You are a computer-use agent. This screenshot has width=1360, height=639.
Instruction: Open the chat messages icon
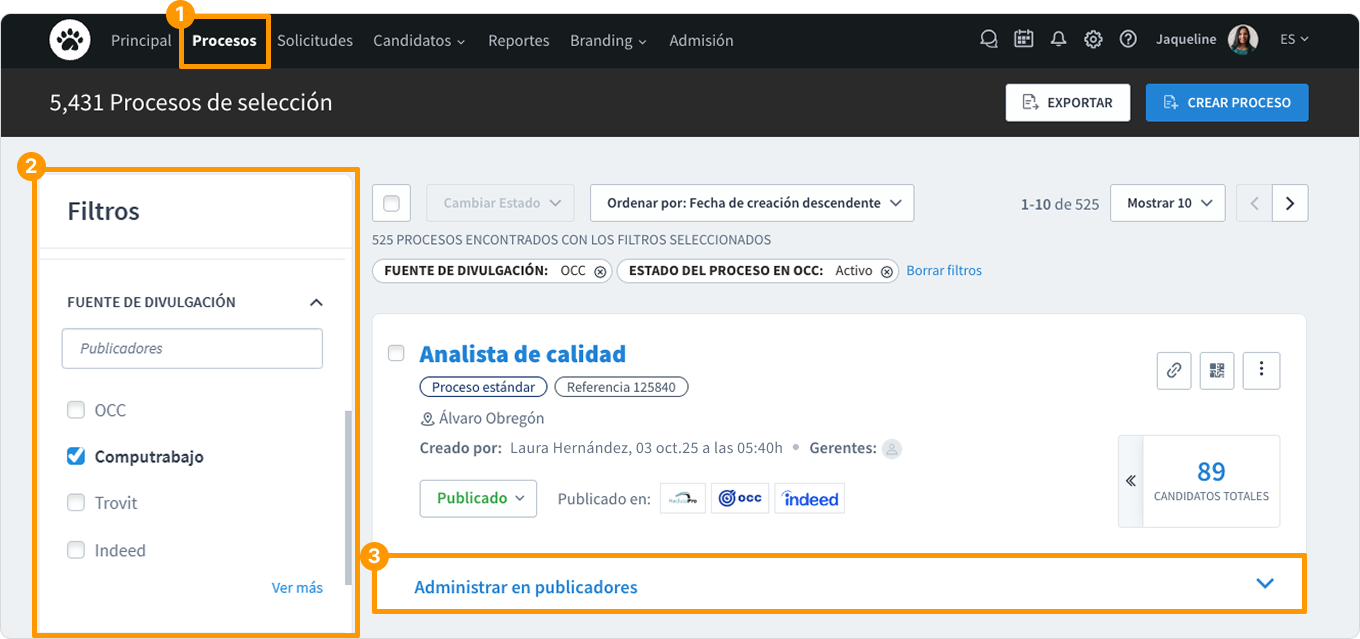click(989, 40)
